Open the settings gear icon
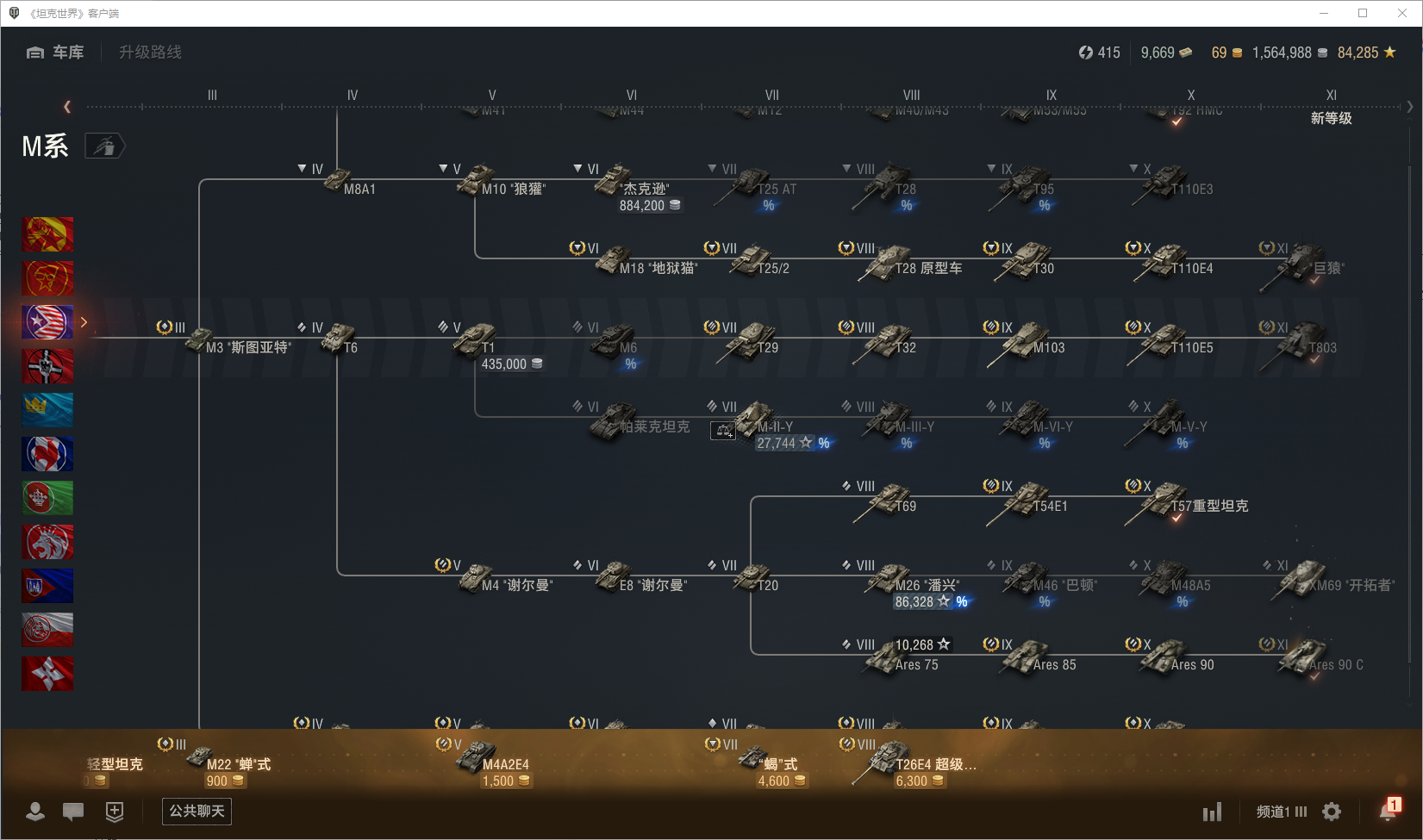1423x840 pixels. (1332, 812)
